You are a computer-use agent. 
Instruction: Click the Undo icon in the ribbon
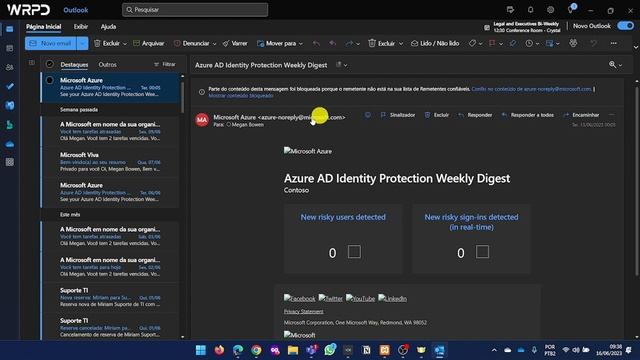coord(593,43)
